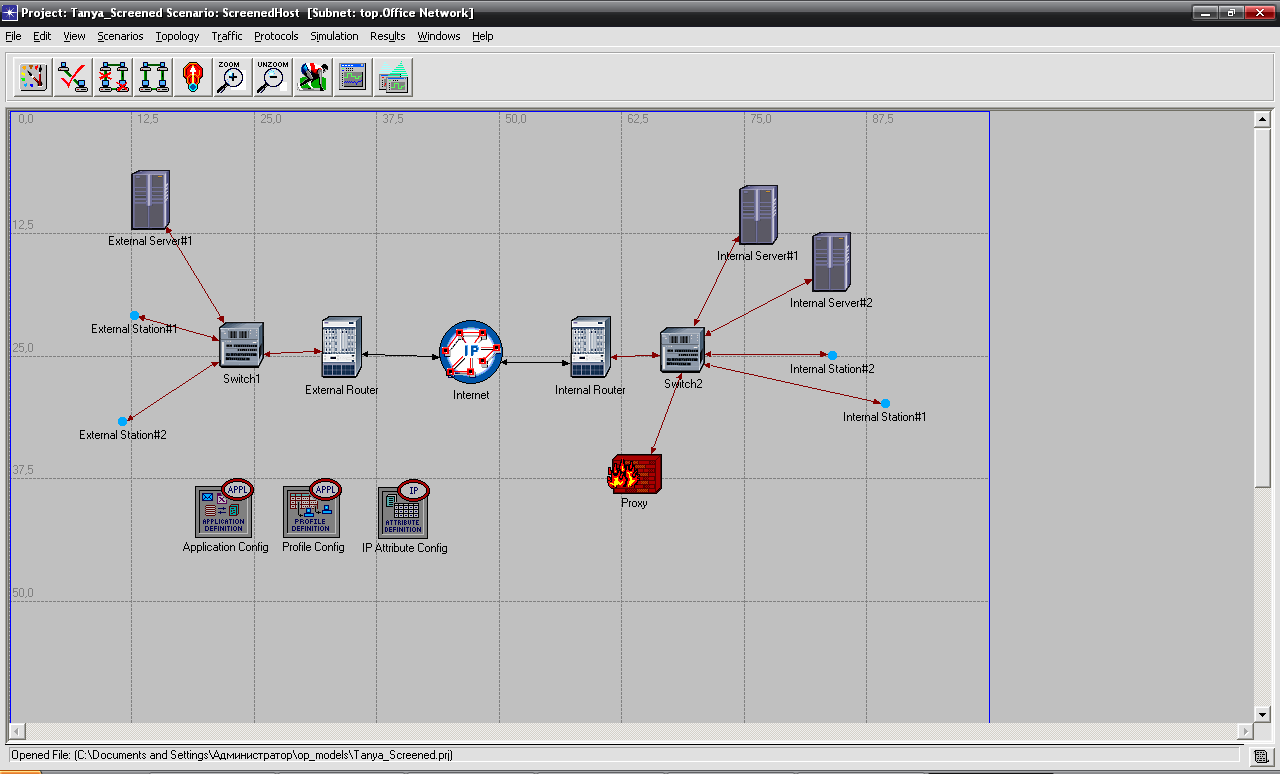The width and height of the screenshot is (1280, 774).
Task: Click the 'External Router' label
Action: [342, 390]
